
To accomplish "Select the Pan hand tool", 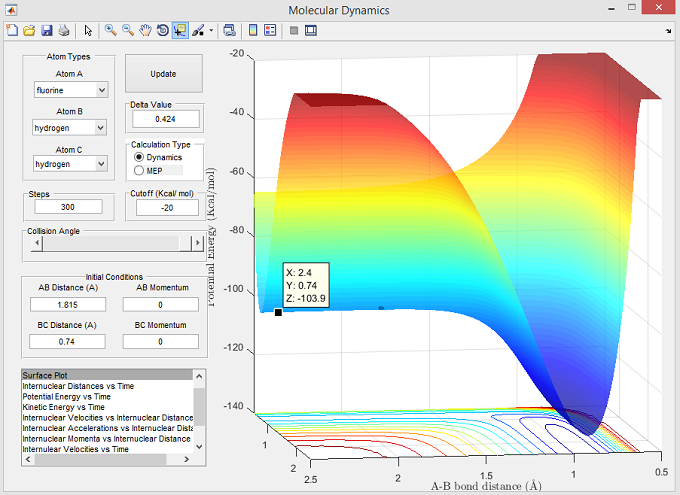I will tap(145, 30).
